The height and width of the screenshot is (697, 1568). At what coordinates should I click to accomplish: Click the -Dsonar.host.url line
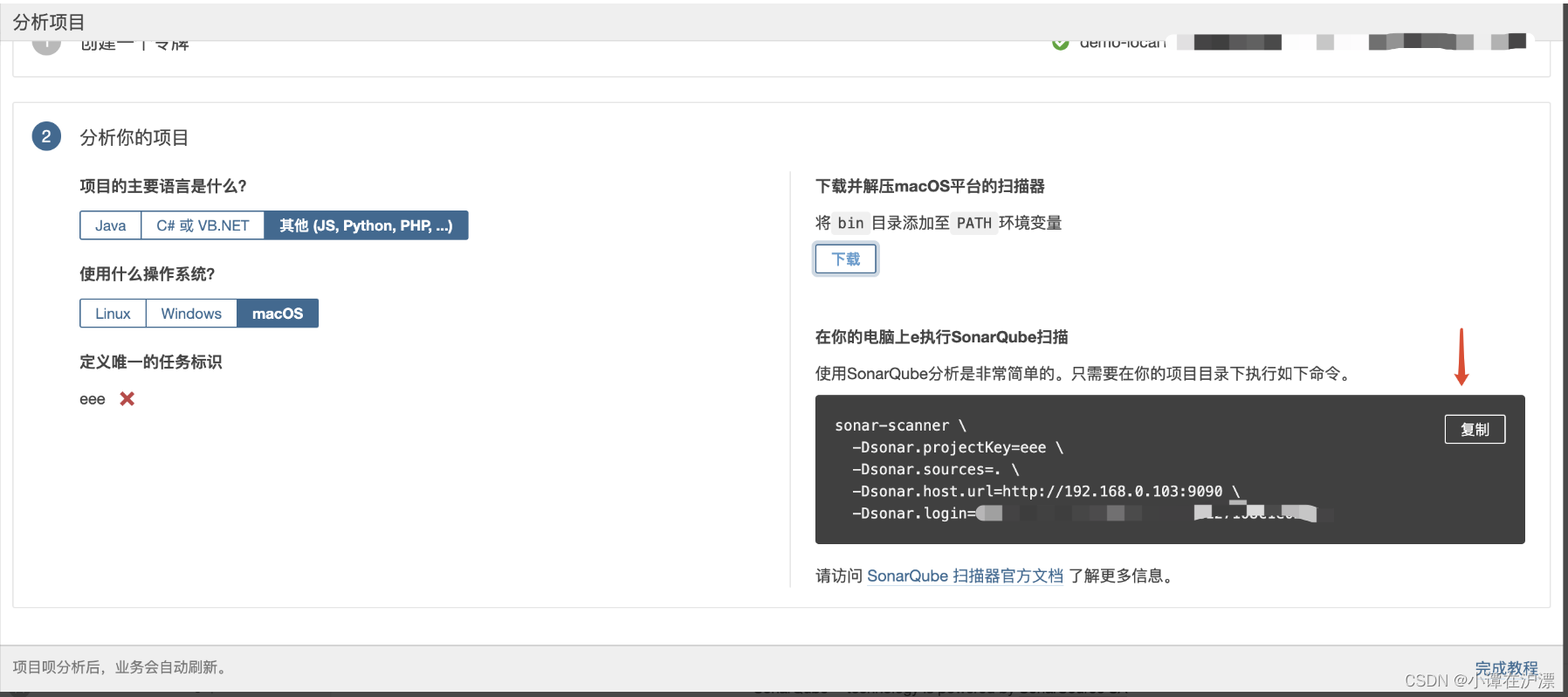click(1046, 492)
